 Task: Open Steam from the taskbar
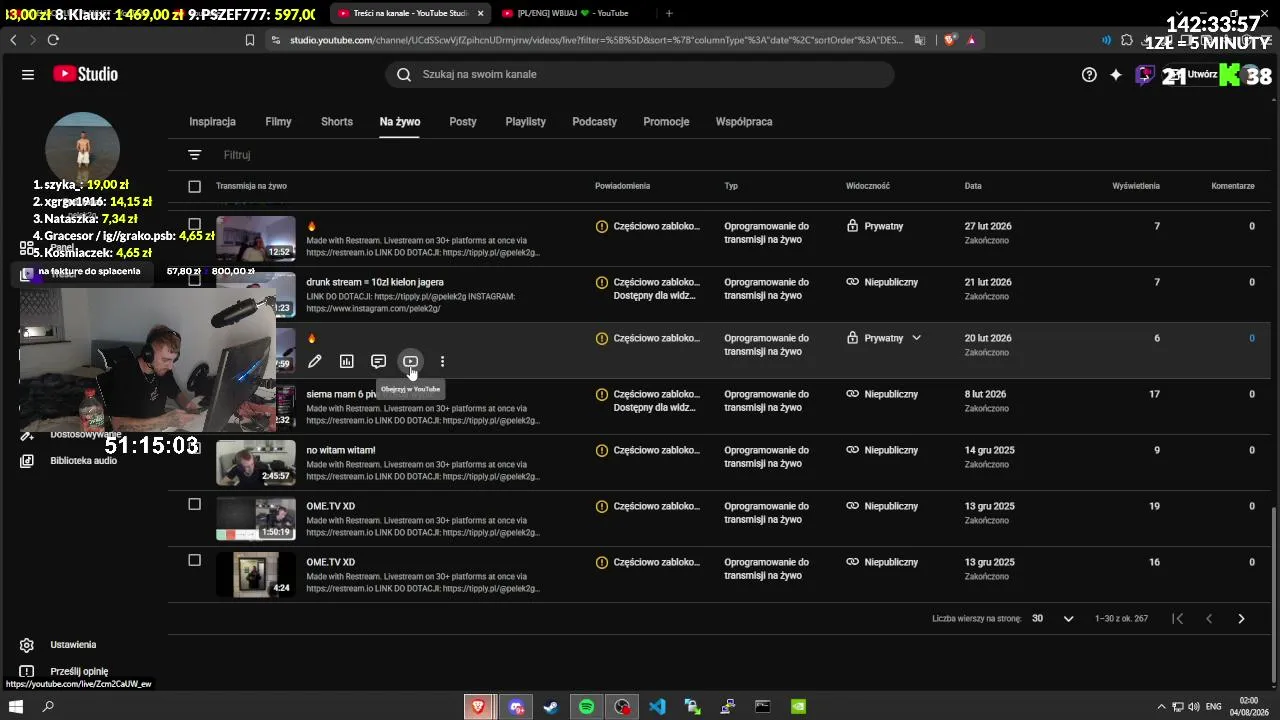[551, 707]
